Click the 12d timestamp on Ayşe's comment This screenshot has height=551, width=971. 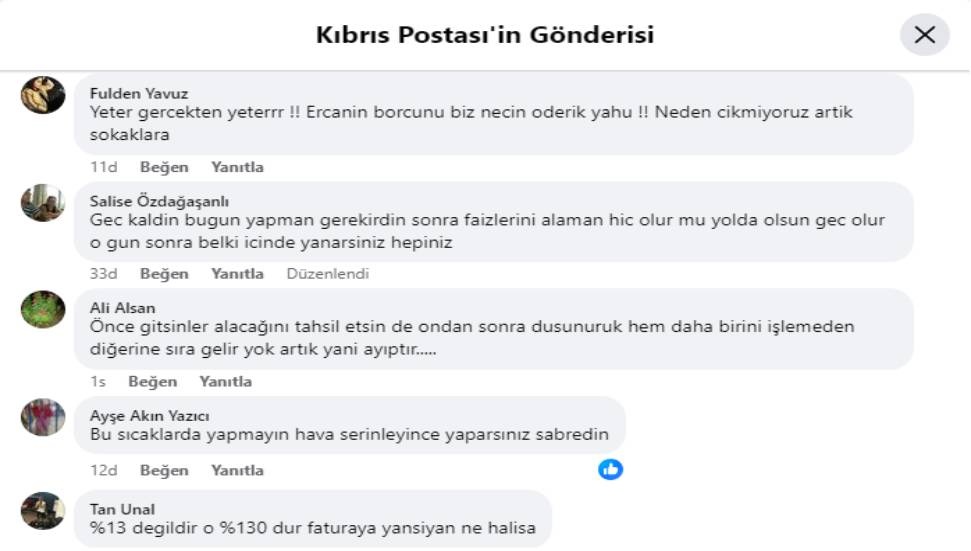point(104,470)
